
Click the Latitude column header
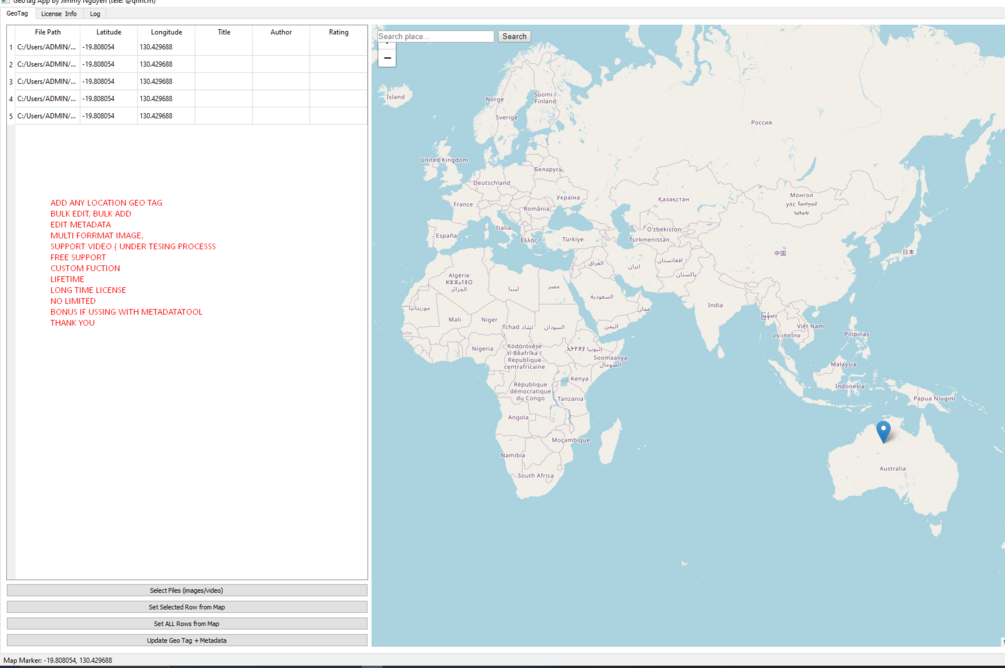[x=108, y=31]
